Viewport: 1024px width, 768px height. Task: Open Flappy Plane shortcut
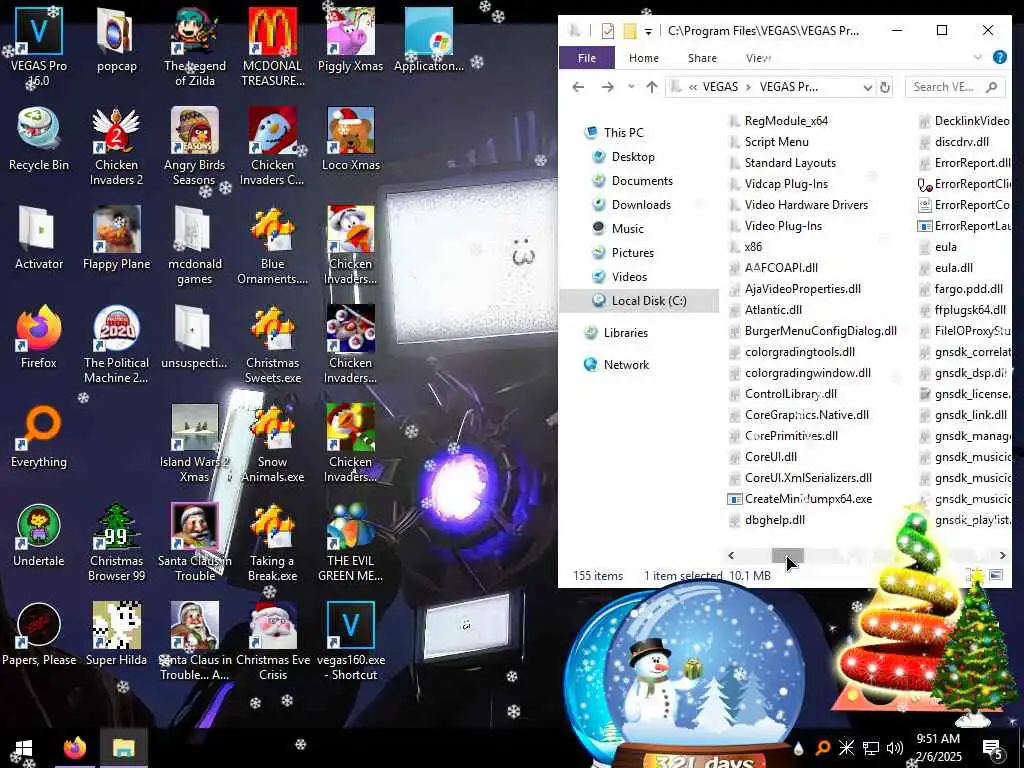pyautogui.click(x=116, y=238)
